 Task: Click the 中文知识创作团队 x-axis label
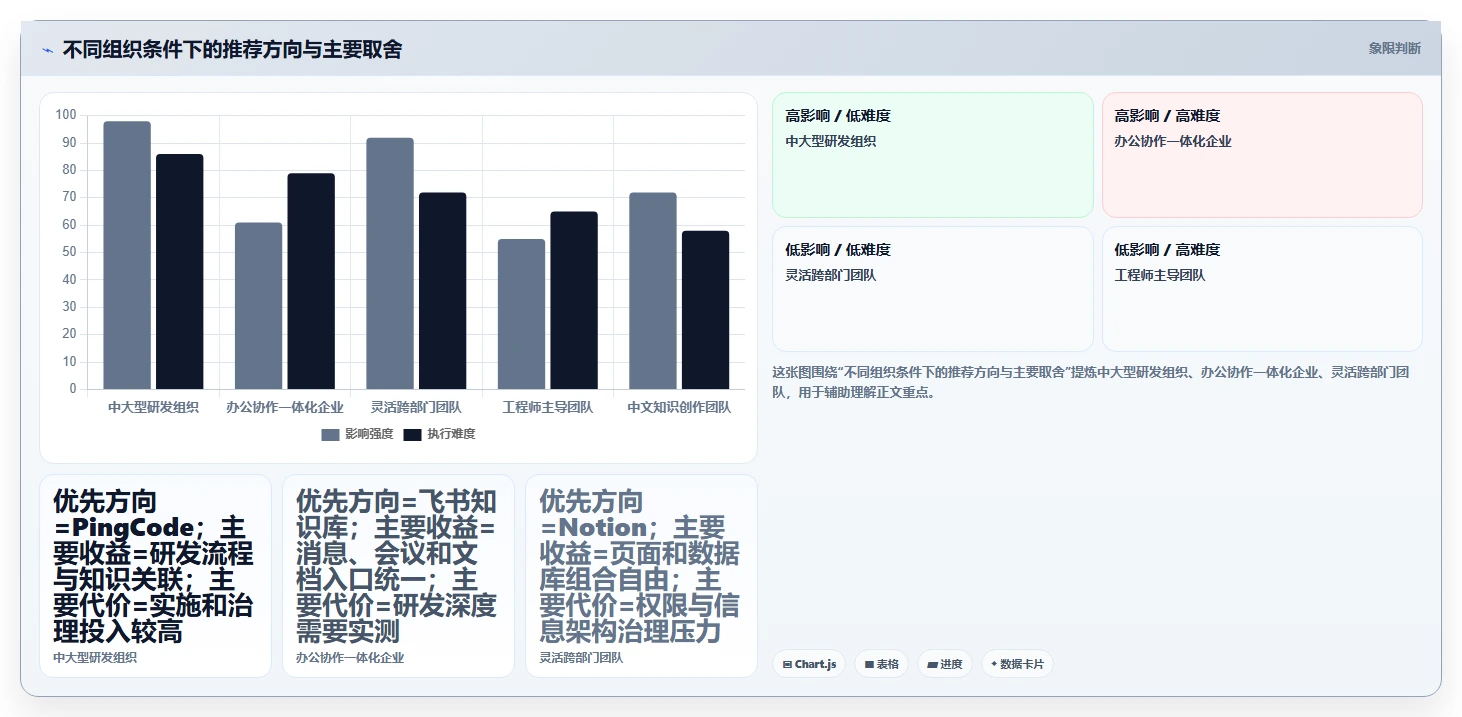pyautogui.click(x=679, y=407)
